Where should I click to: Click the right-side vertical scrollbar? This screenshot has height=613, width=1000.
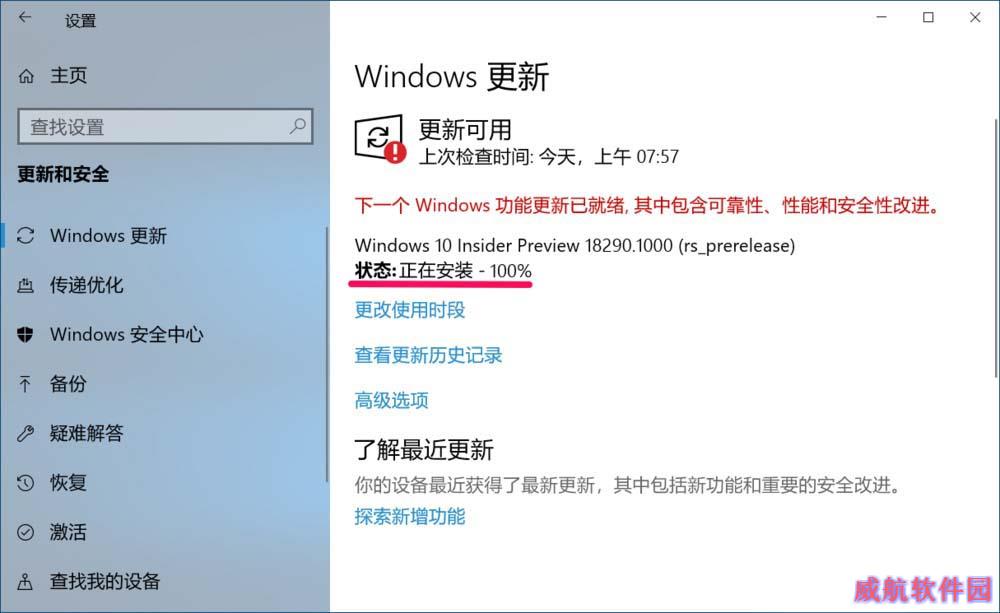tap(996, 249)
